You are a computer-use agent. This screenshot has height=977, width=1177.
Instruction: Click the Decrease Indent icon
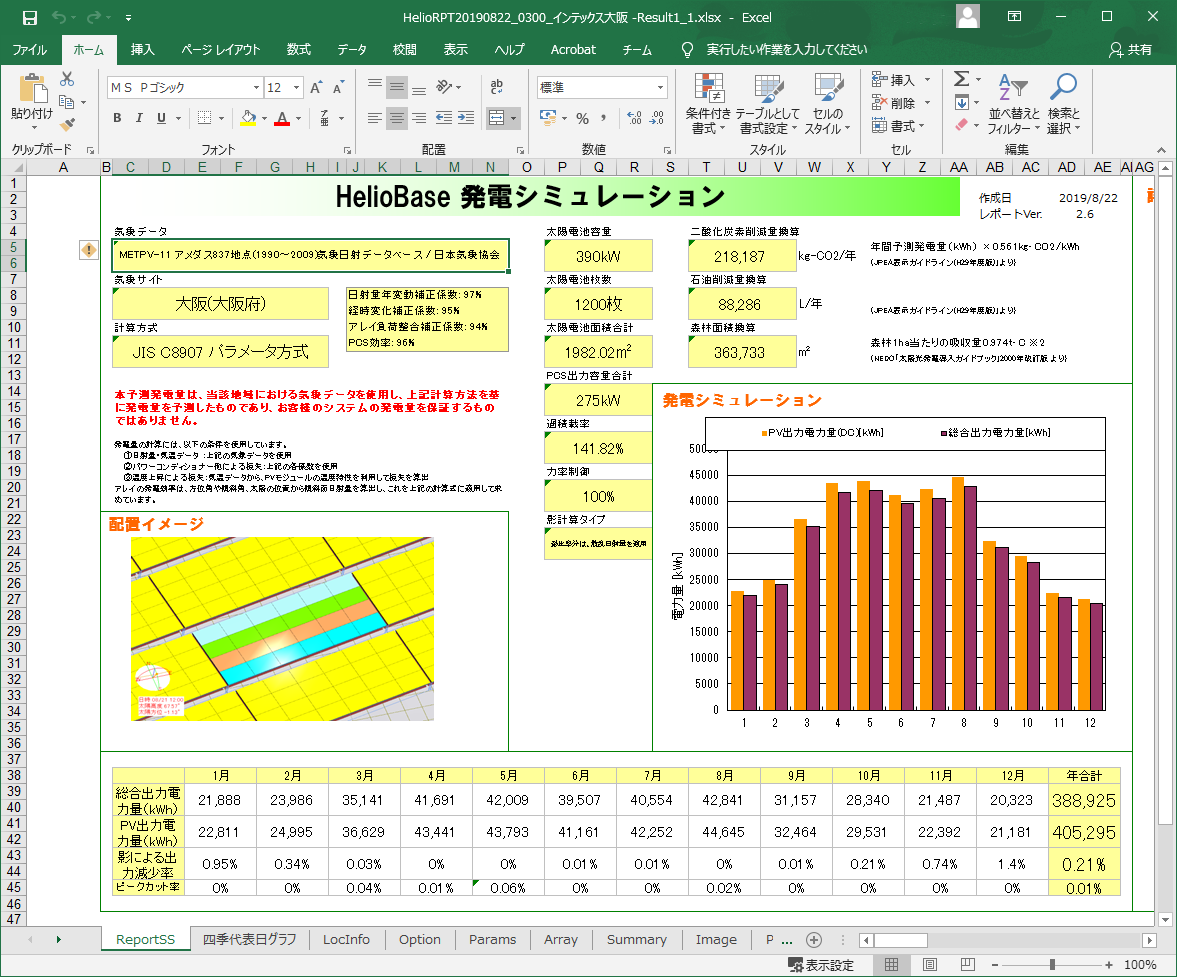(444, 118)
